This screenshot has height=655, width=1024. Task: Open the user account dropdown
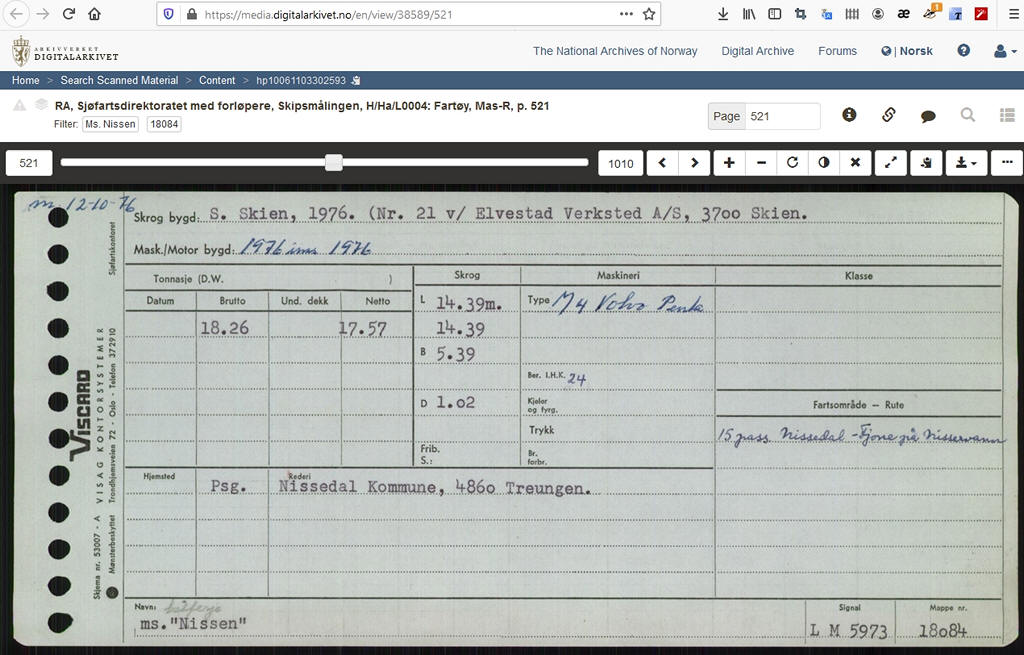pyautogui.click(x=1004, y=51)
